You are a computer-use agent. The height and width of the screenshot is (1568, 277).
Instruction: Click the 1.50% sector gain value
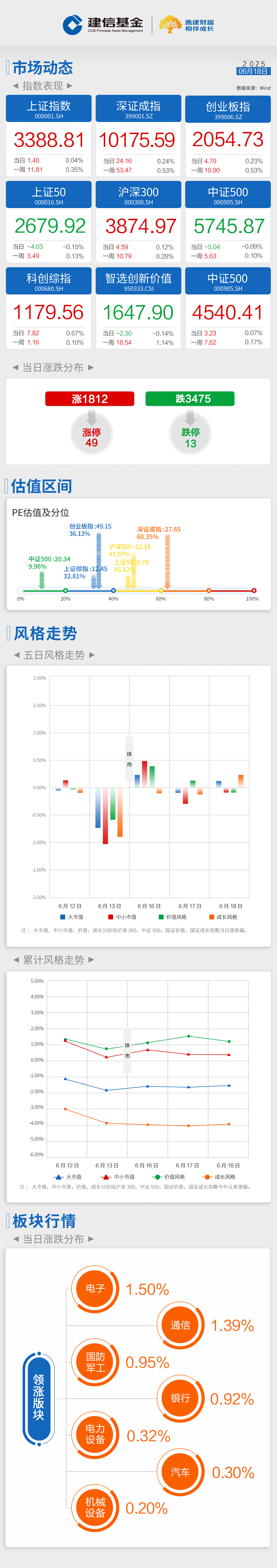click(147, 1289)
